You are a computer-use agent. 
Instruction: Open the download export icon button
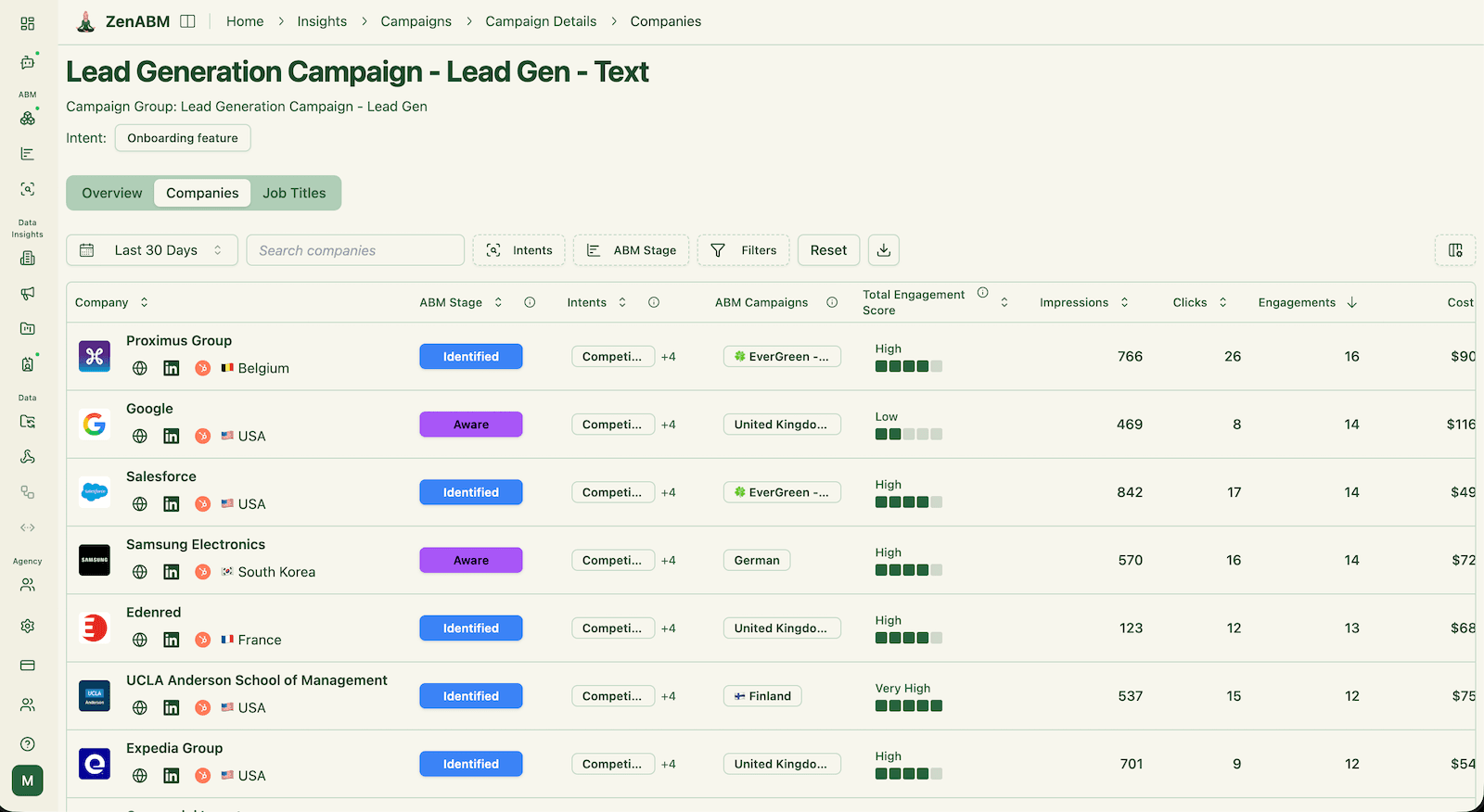(884, 250)
